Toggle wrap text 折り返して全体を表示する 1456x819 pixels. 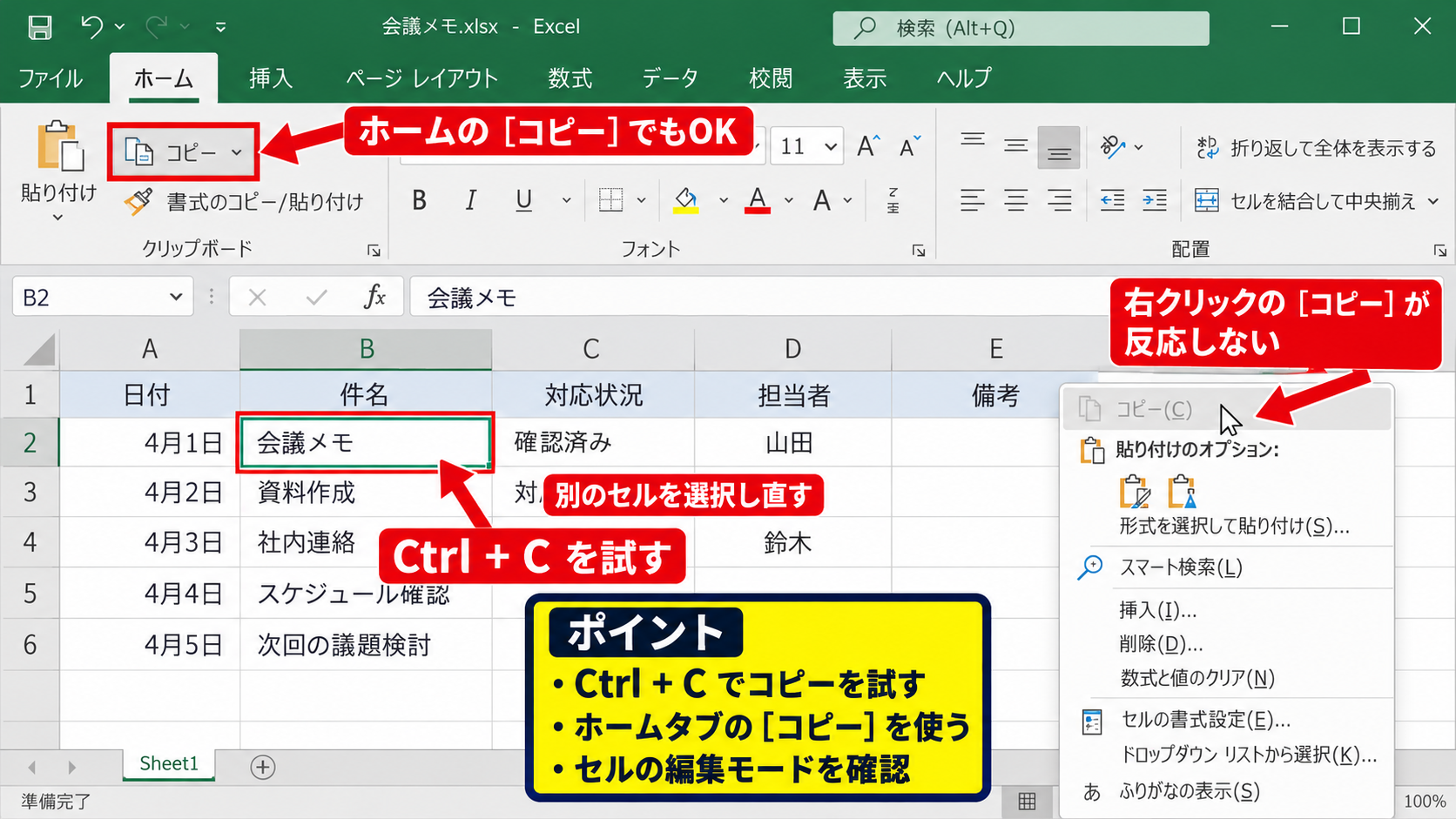[x=1317, y=148]
